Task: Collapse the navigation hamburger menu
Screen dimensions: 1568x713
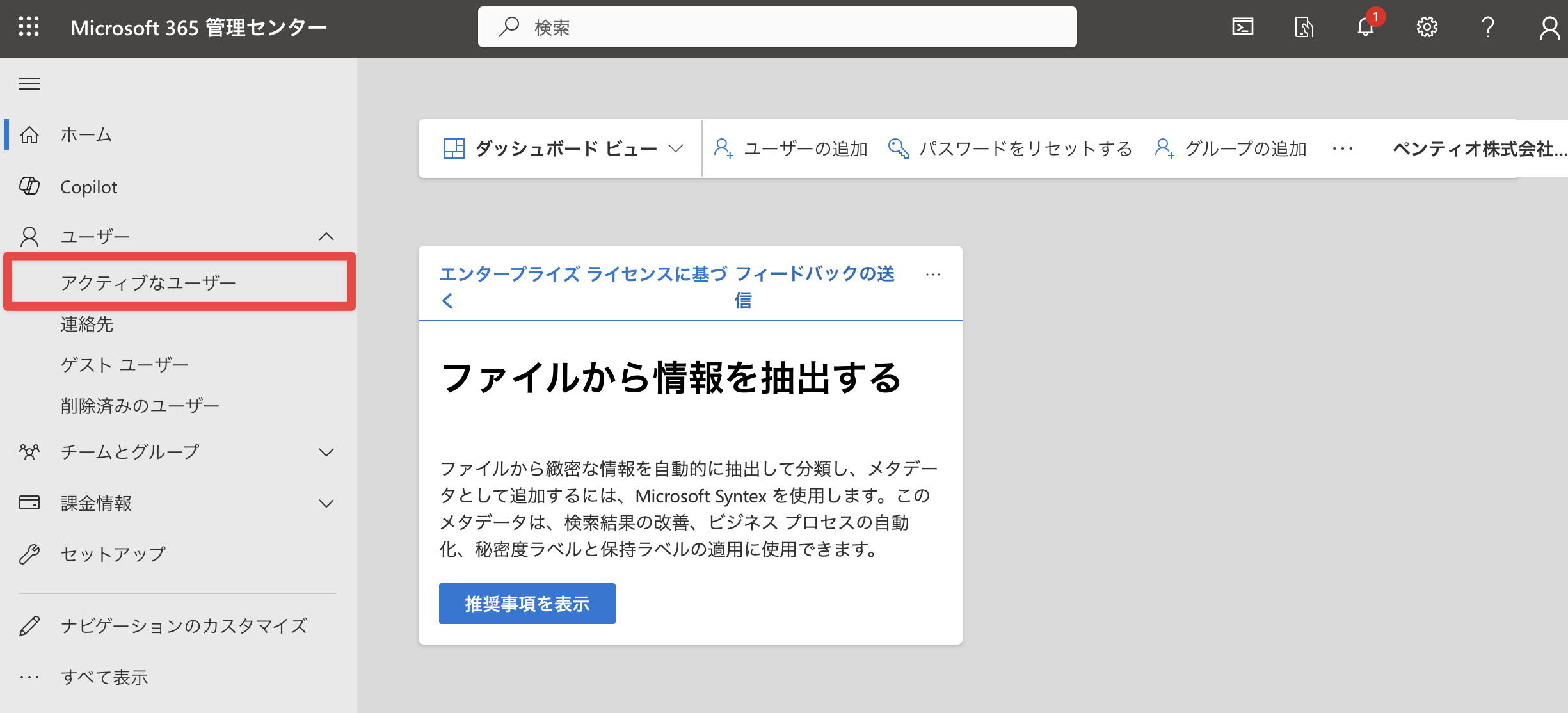Action: [29, 84]
